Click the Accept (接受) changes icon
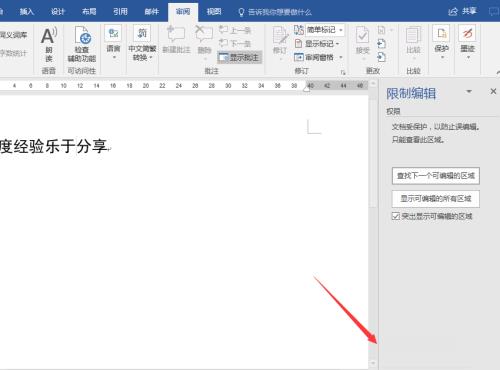The image size is (500, 370). (x=362, y=35)
